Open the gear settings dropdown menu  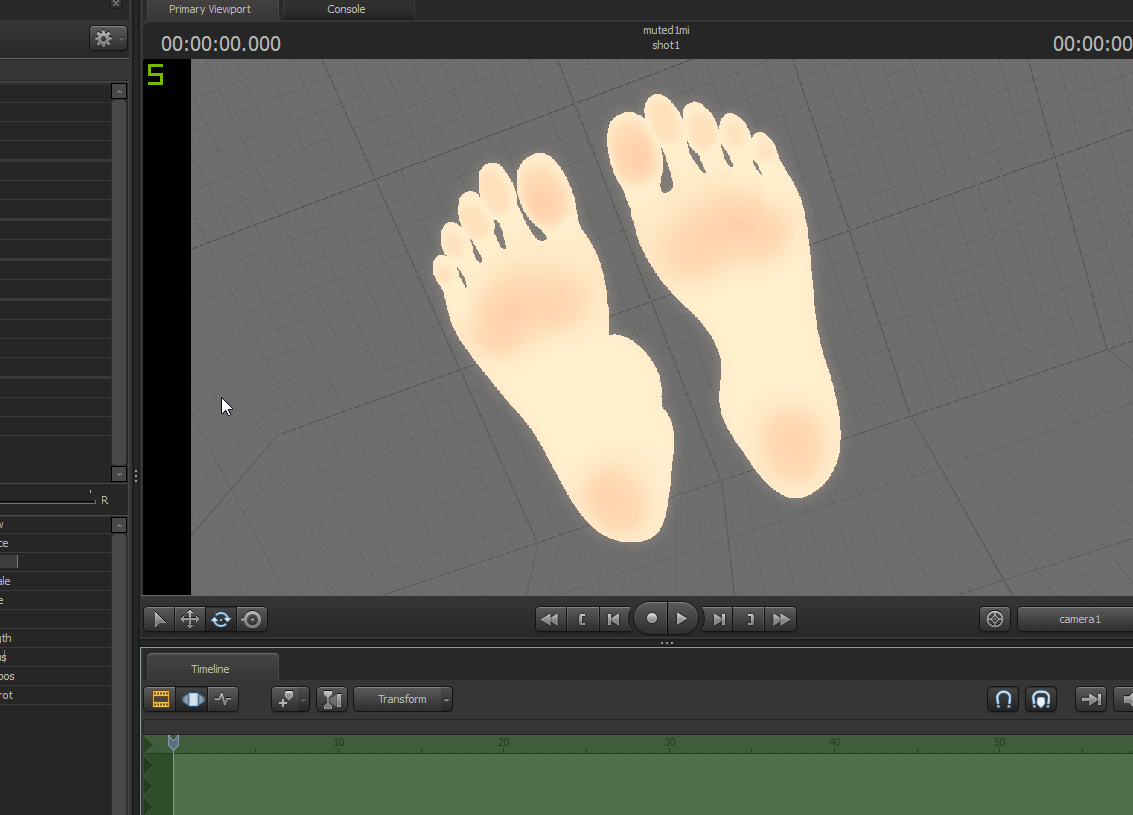(x=108, y=39)
